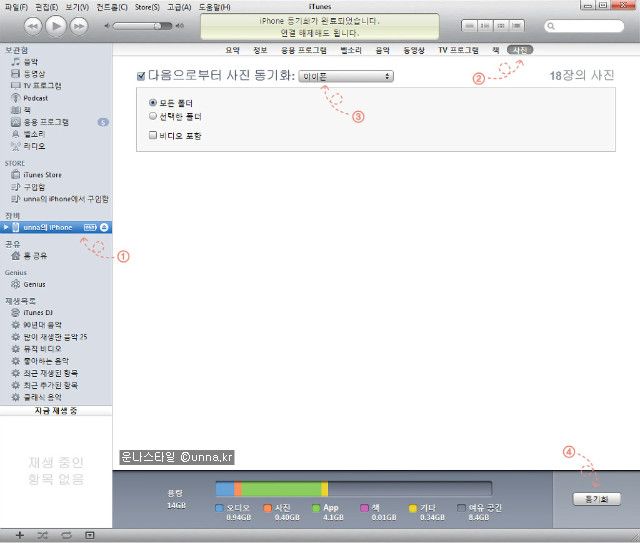Open the Store(S) menu
This screenshot has height=543, width=640.
147,7
